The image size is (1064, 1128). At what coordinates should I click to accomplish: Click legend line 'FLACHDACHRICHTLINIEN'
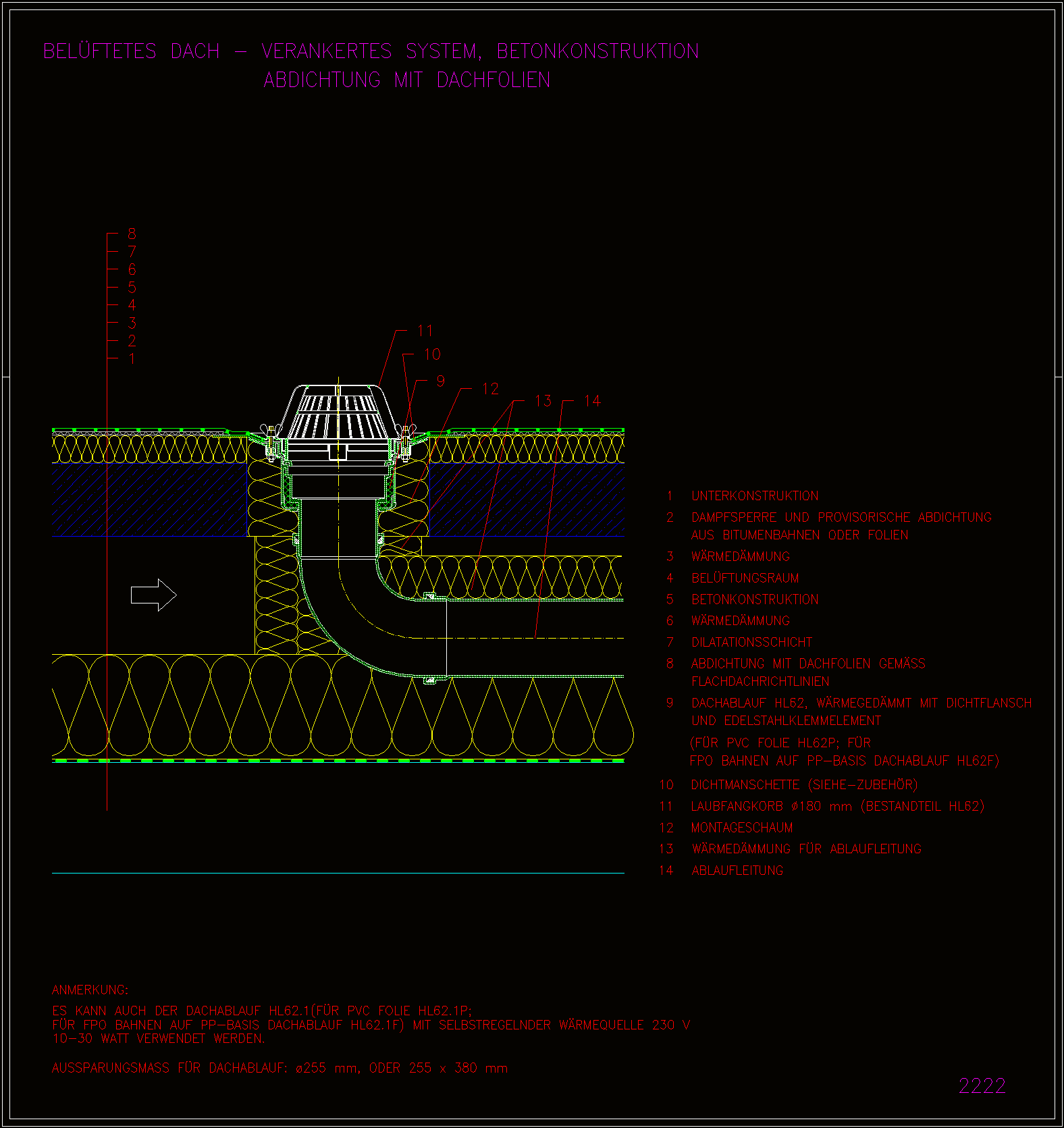point(760,681)
